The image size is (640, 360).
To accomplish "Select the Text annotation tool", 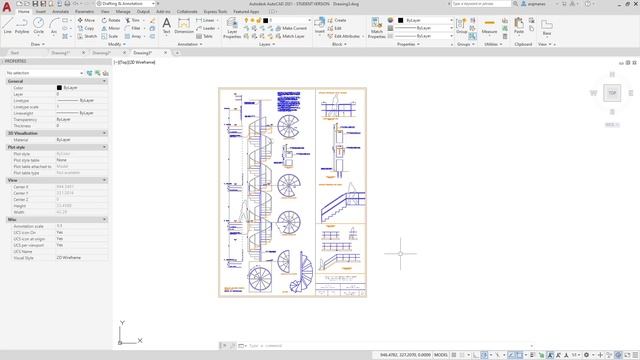I will point(167,25).
